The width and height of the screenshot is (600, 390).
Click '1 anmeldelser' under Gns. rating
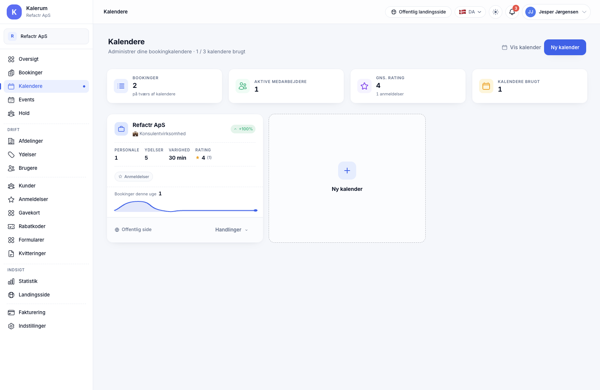point(390,94)
